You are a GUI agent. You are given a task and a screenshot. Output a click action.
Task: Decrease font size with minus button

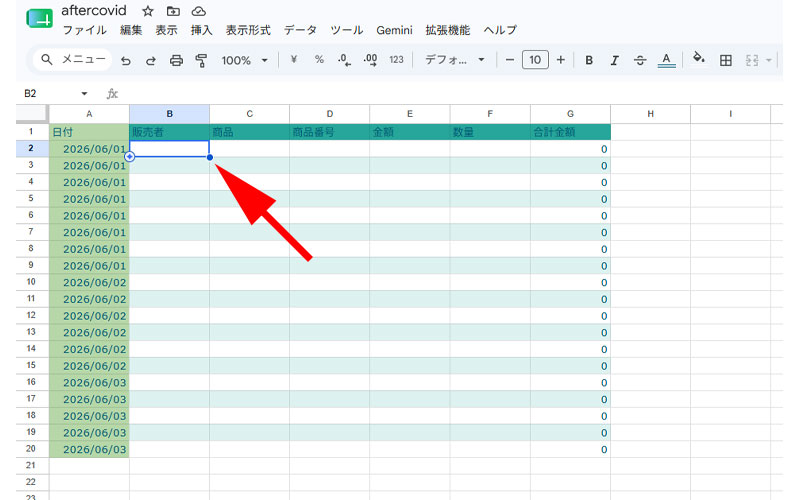509,60
